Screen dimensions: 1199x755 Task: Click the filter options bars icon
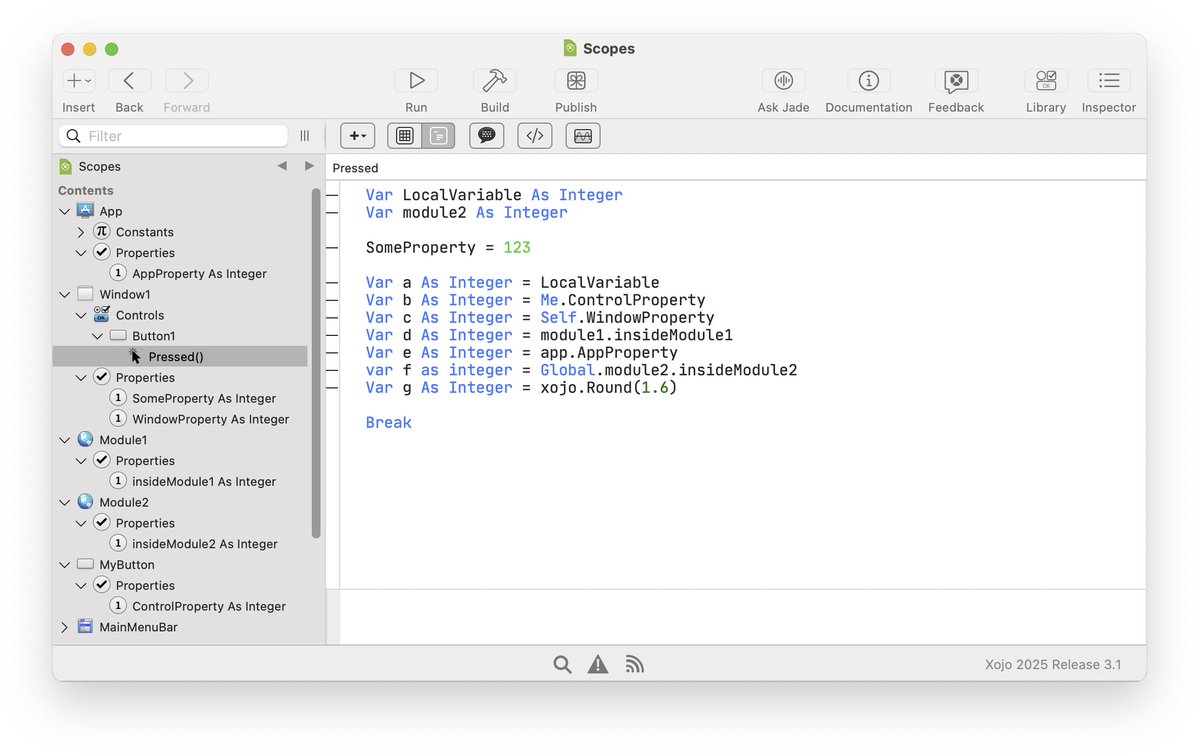coord(304,135)
